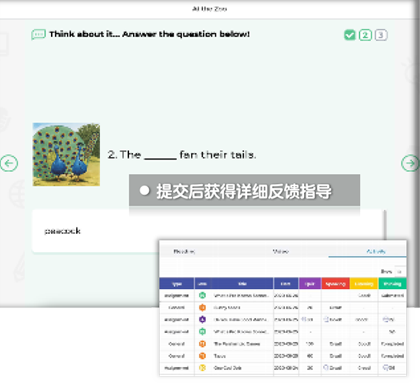The width and height of the screenshot is (420, 383).
Task: Switch to the Video tab
Action: [x=281, y=251]
